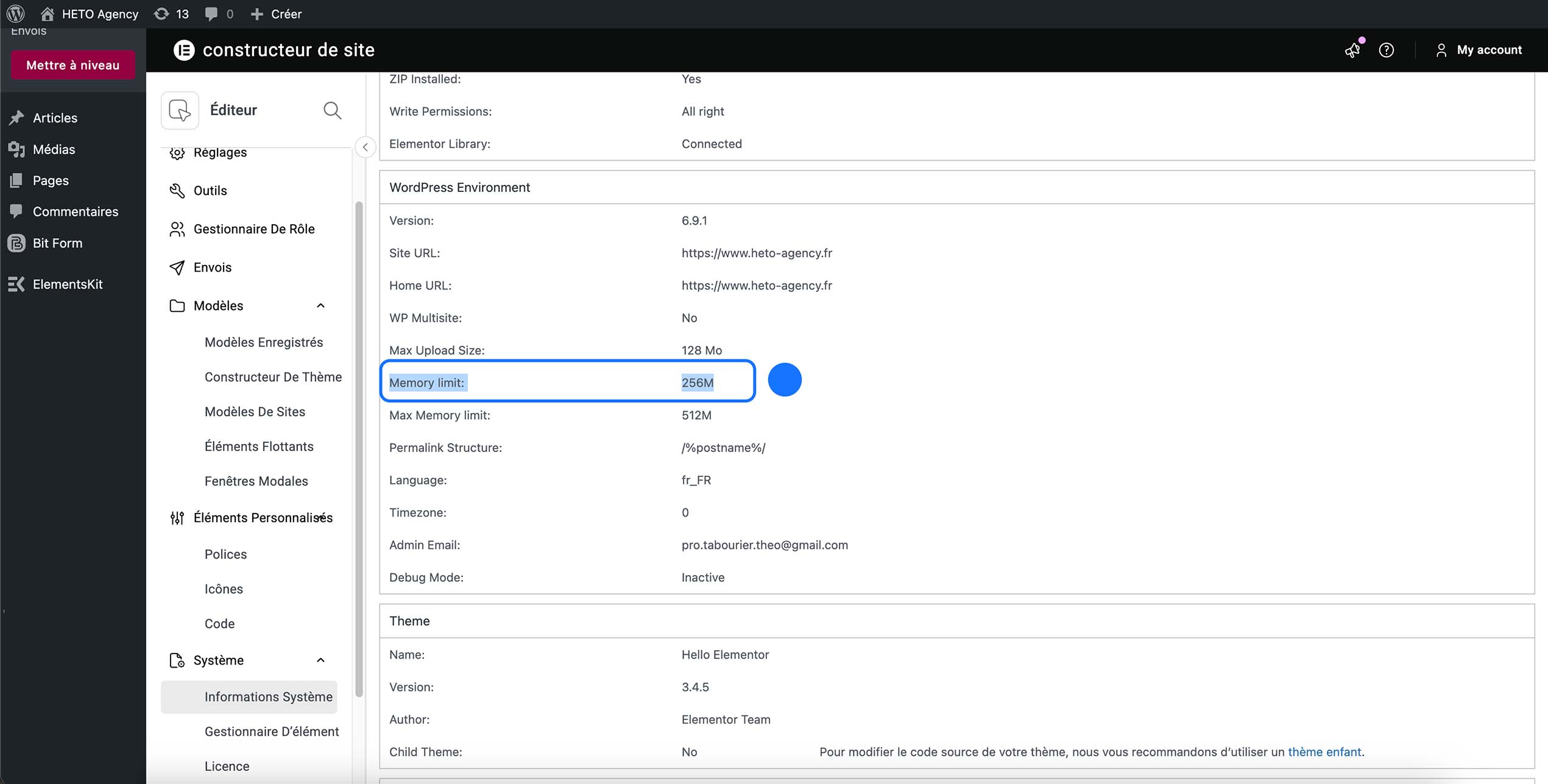This screenshot has width=1548, height=784.
Task: Open the Elementor announcements megaphone icon
Action: click(x=1352, y=51)
